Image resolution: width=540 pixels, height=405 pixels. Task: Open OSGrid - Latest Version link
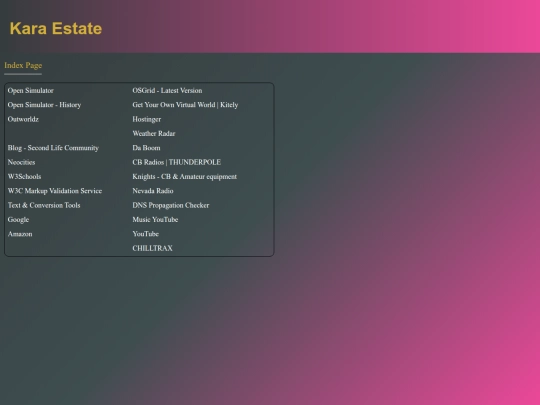[167, 91]
